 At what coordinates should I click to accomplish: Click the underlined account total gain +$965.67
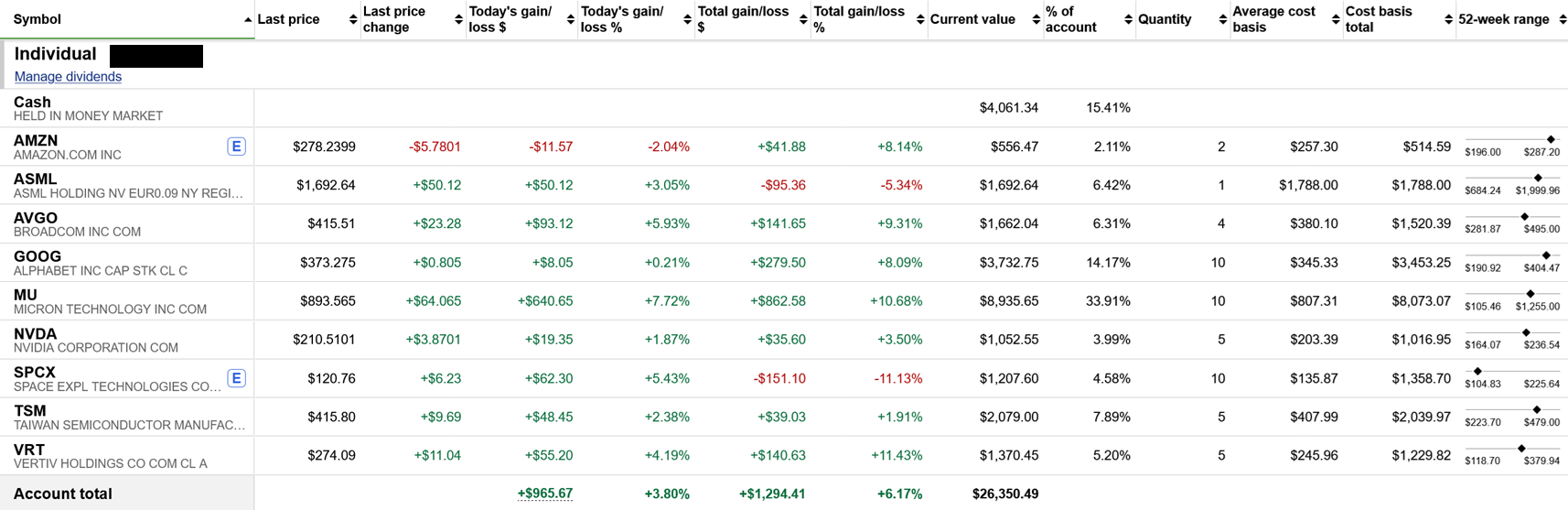[545, 494]
